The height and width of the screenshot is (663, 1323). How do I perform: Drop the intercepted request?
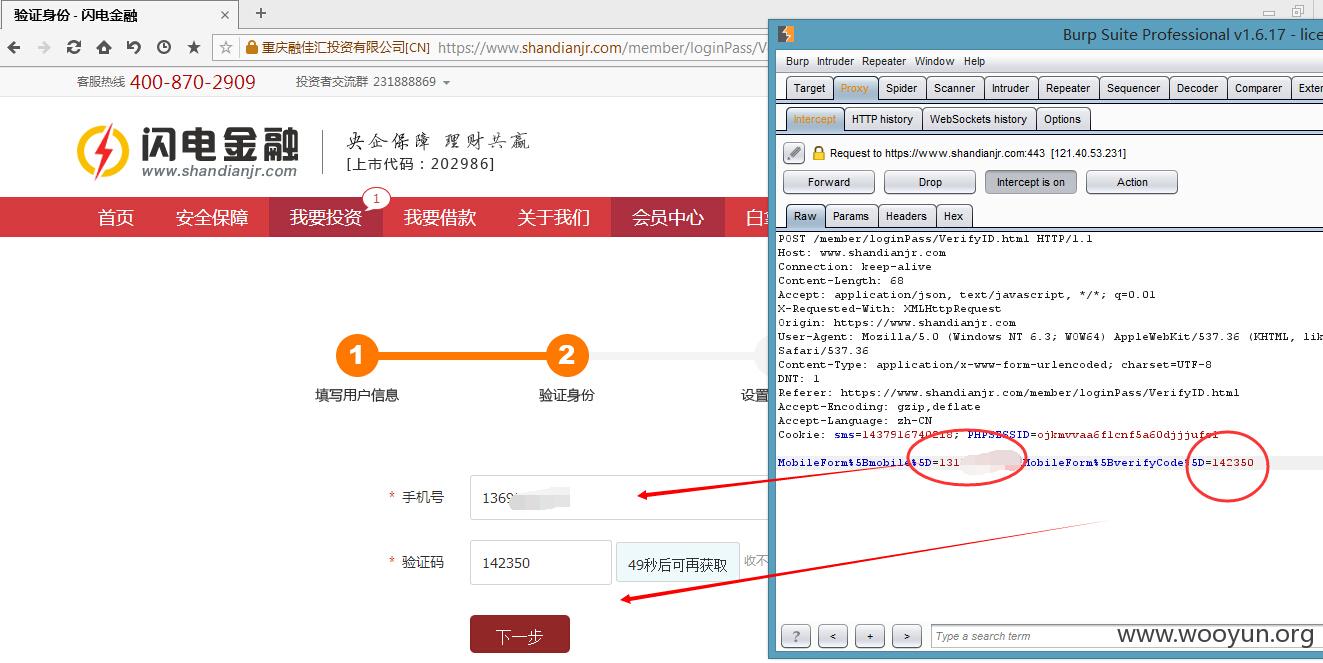[930, 182]
